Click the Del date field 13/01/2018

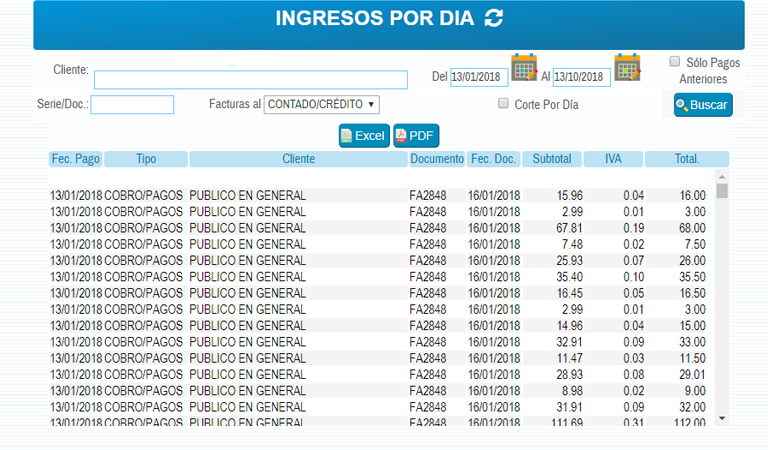click(479, 77)
